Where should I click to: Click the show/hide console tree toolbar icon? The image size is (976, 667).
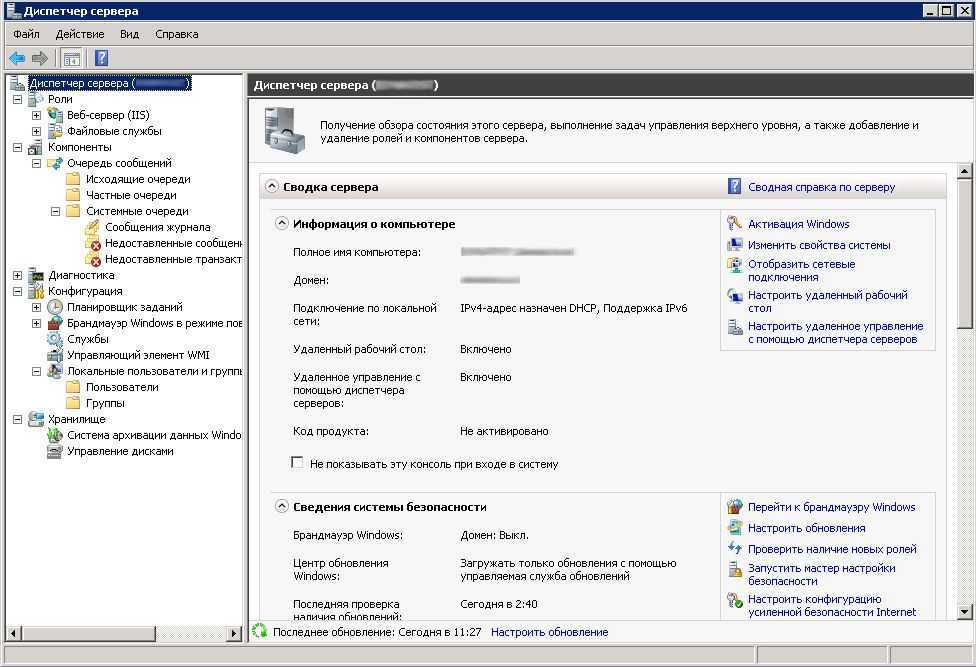[x=71, y=58]
